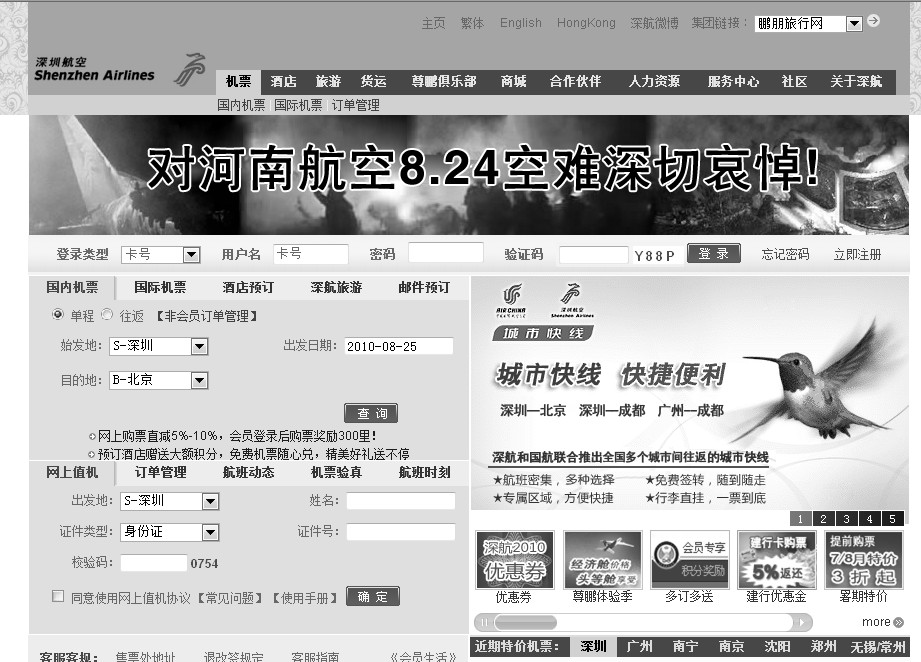Screen dimensions: 921x662
Task: Open the 社区 menu item
Action: (795, 82)
